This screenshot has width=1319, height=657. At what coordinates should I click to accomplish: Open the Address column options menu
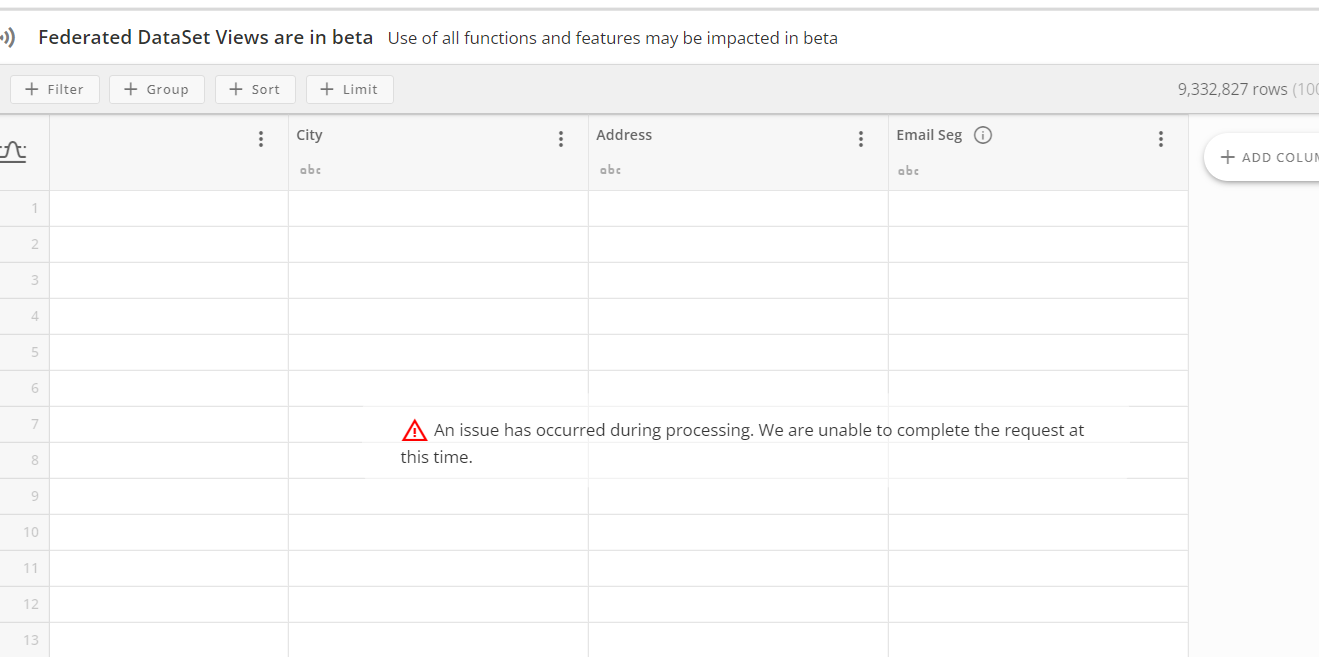point(861,138)
